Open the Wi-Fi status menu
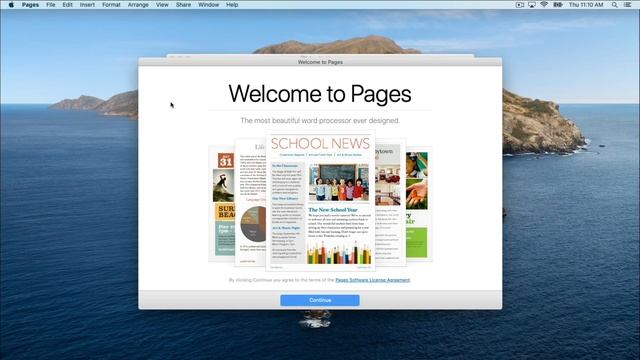 544,5
